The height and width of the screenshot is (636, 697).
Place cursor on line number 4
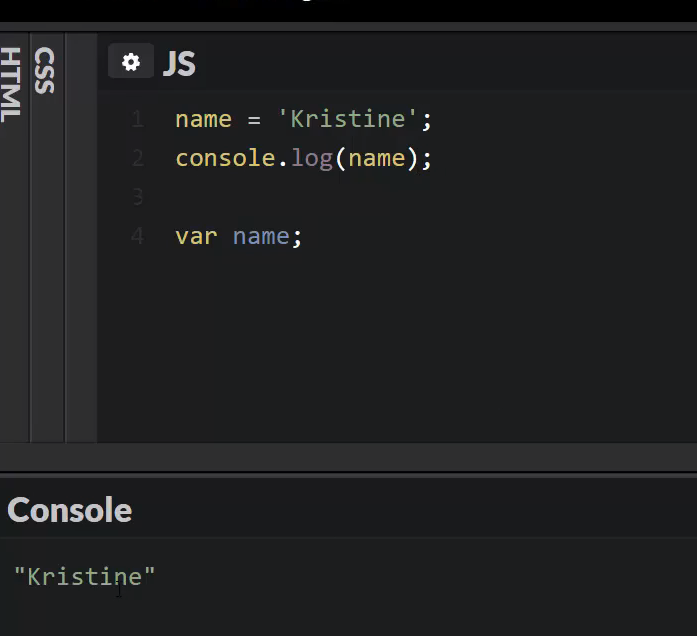click(137, 236)
